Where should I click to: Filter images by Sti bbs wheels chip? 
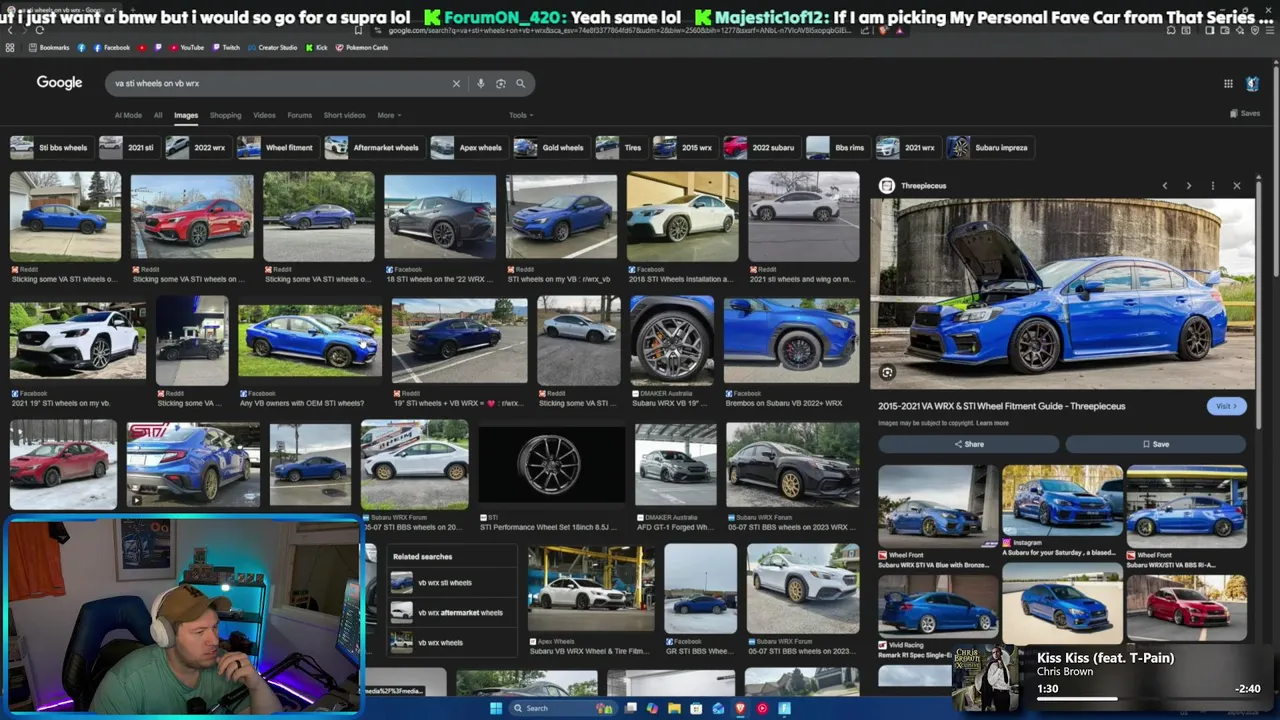point(50,148)
